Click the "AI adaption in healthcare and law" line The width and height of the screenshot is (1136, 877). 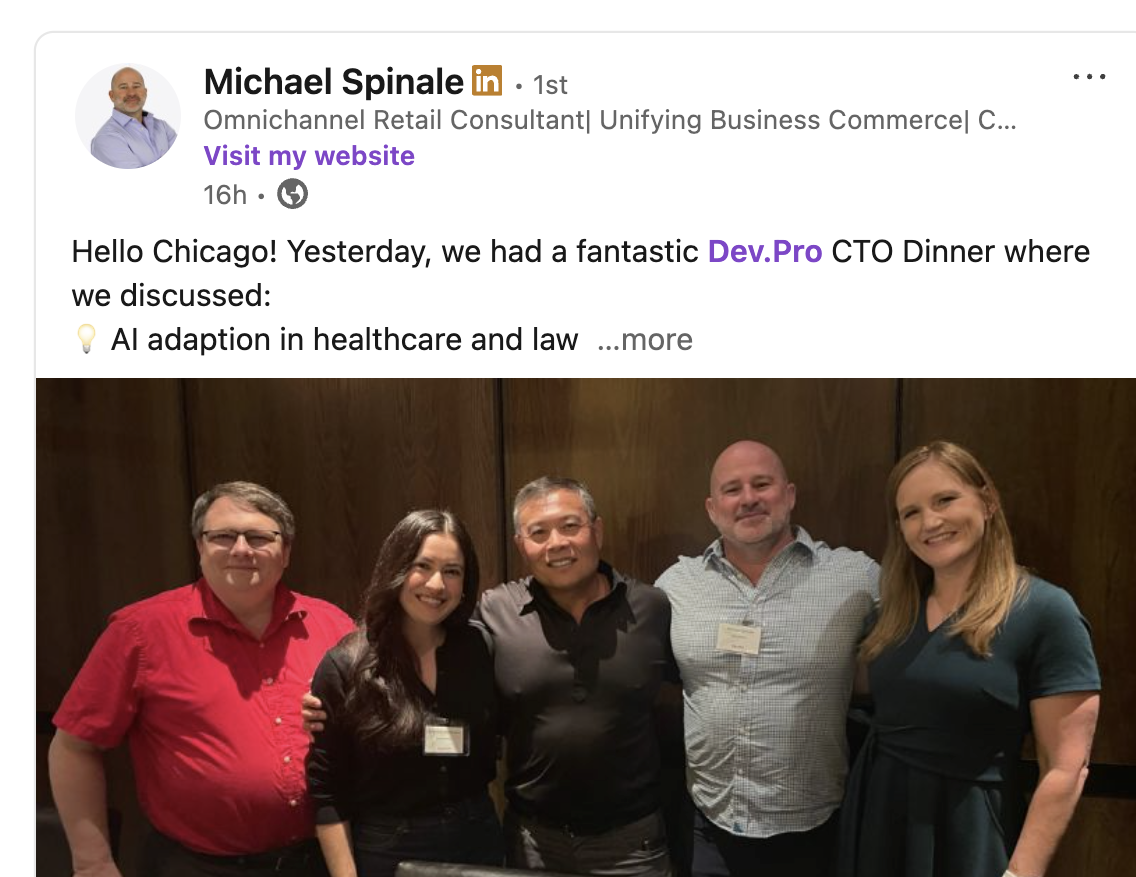click(x=344, y=340)
